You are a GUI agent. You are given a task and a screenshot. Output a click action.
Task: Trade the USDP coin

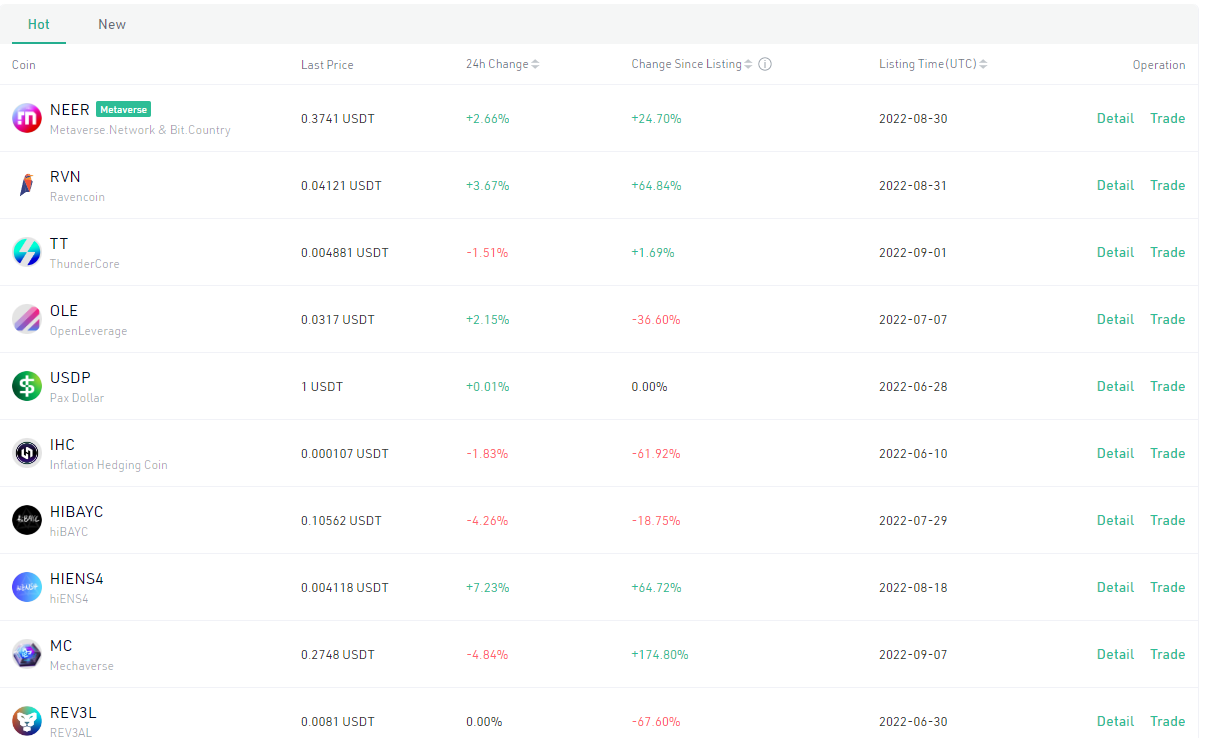click(x=1167, y=386)
